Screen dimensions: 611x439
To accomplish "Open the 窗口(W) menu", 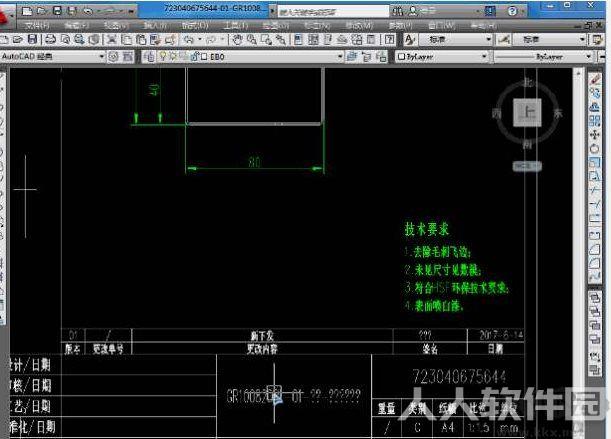I will 441,26.
